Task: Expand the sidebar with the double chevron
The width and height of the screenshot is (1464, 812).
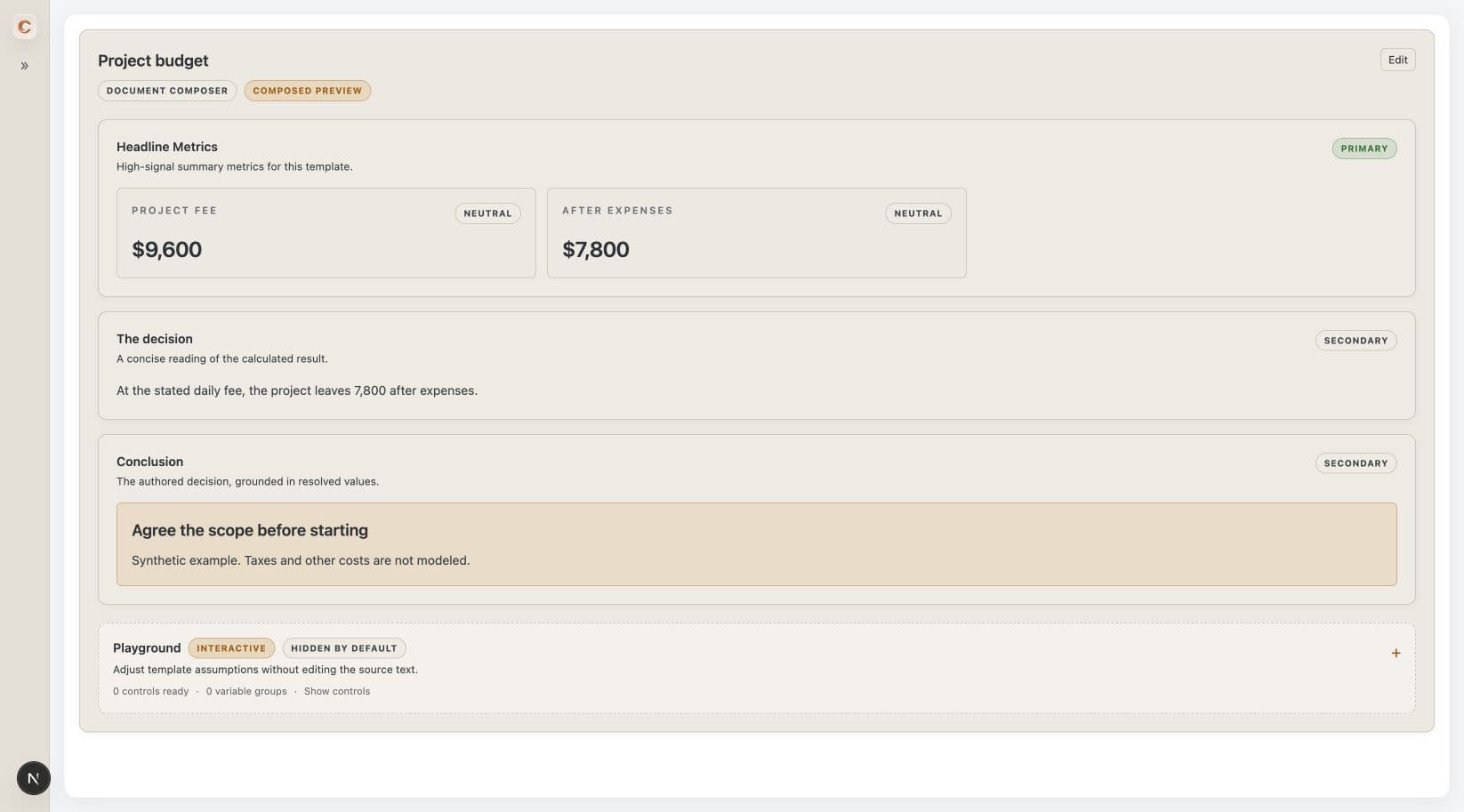Action: click(x=24, y=66)
